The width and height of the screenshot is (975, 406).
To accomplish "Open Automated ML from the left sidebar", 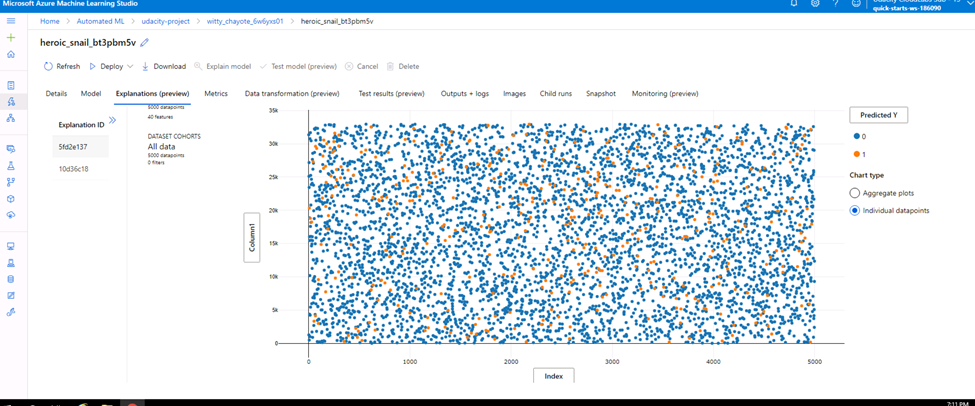I will pos(11,102).
